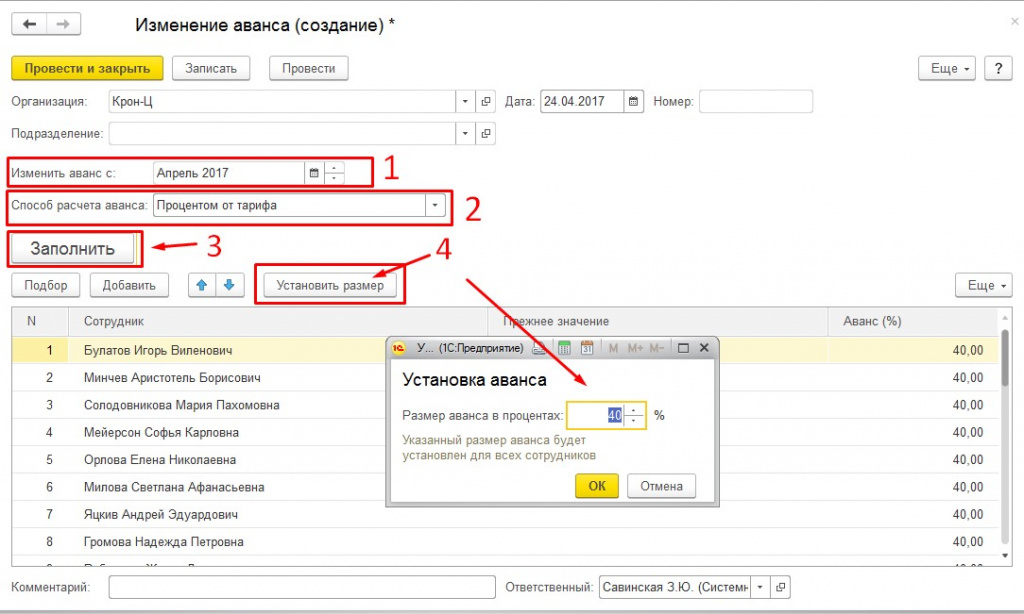Screen dimensions: 1024x614
Task: Expand the Ответственный dropdown list
Action: click(x=760, y=587)
